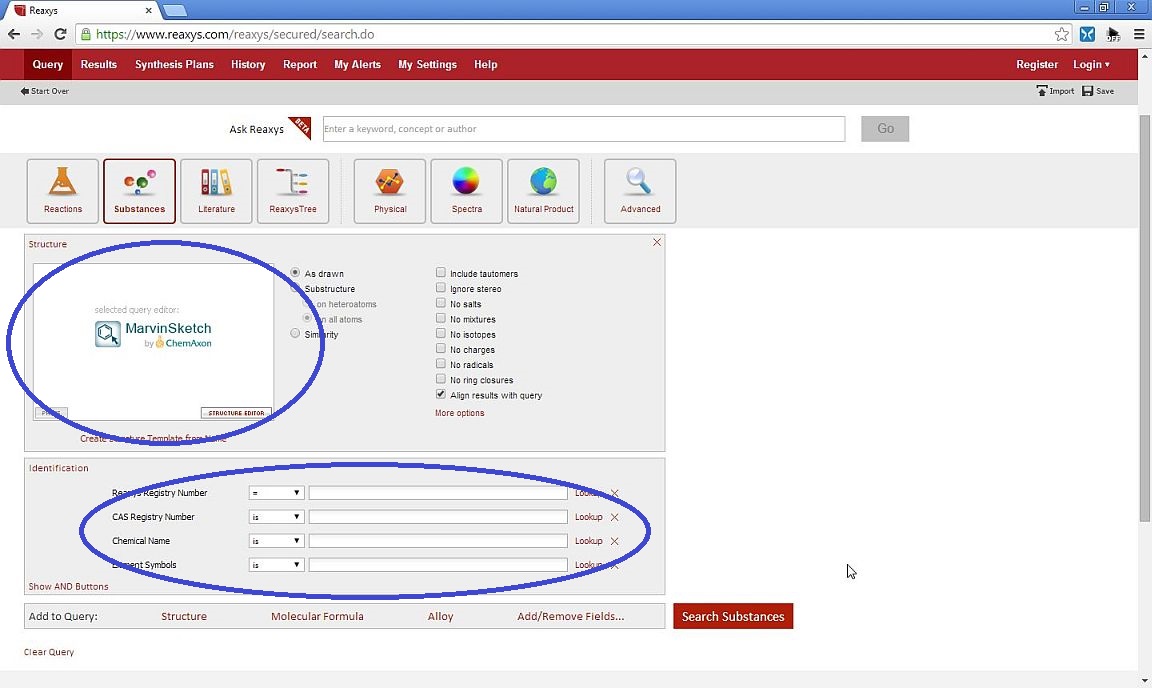Click the browser forward arrow

37,35
